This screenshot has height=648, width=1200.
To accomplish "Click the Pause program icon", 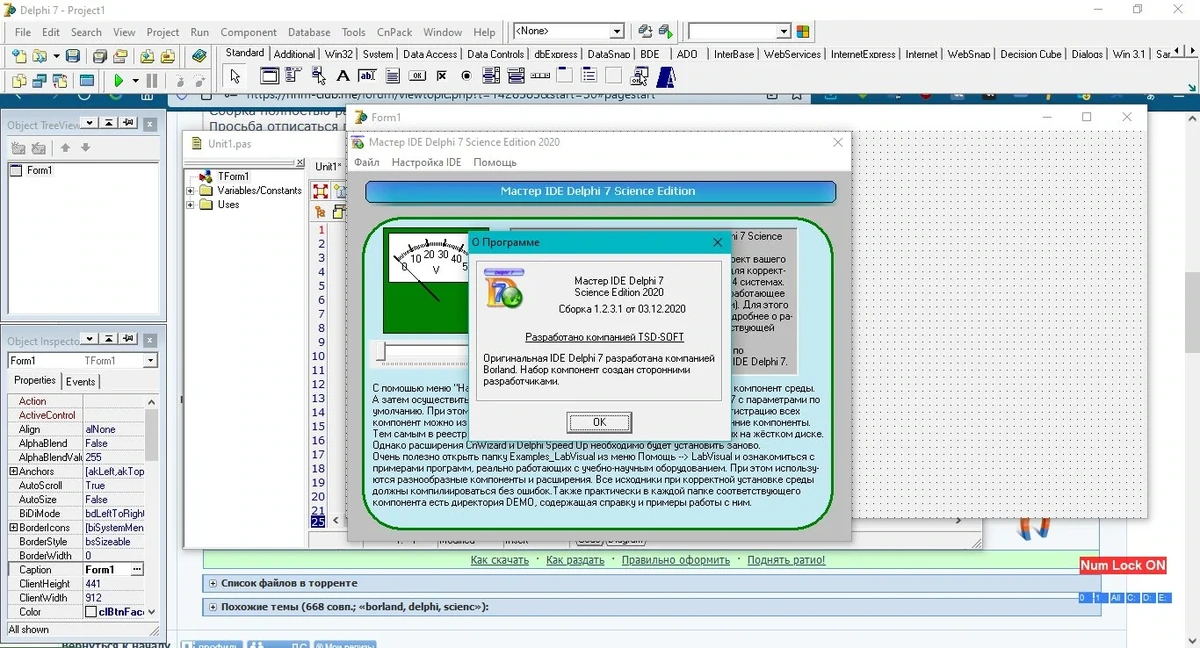I will pyautogui.click(x=152, y=81).
